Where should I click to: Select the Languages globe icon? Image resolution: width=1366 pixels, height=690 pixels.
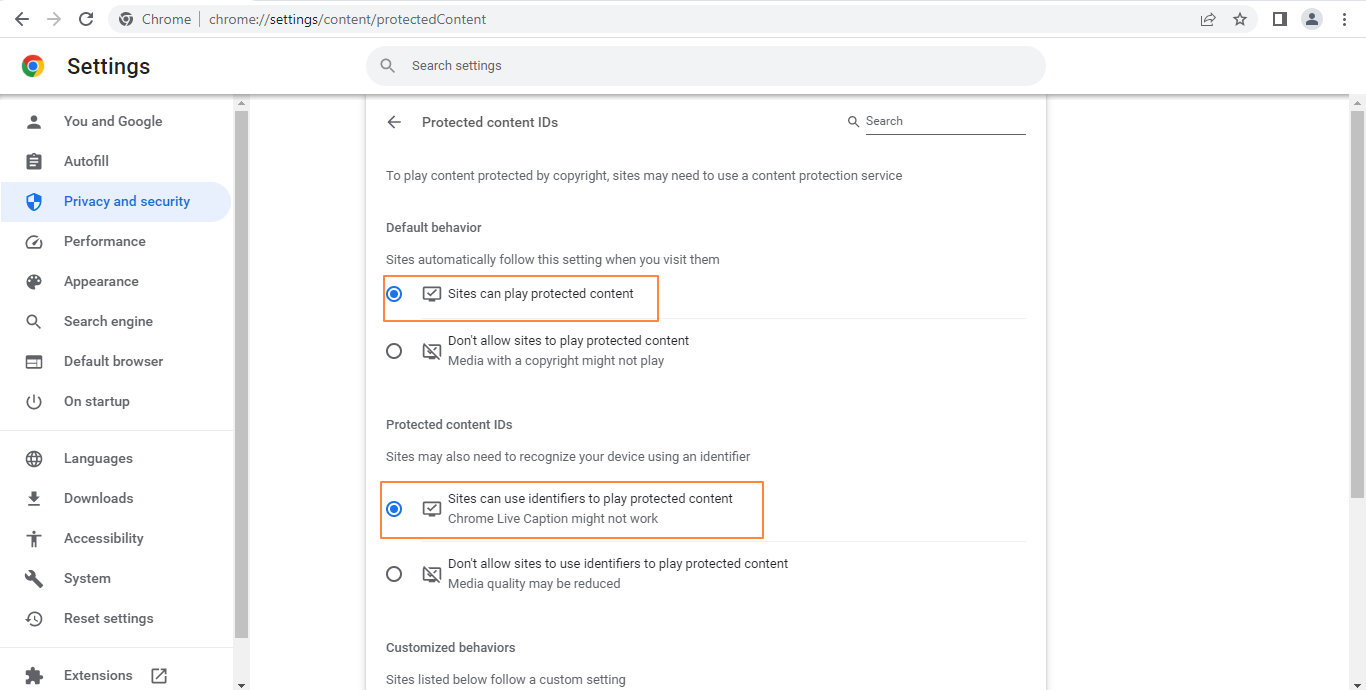tap(34, 458)
